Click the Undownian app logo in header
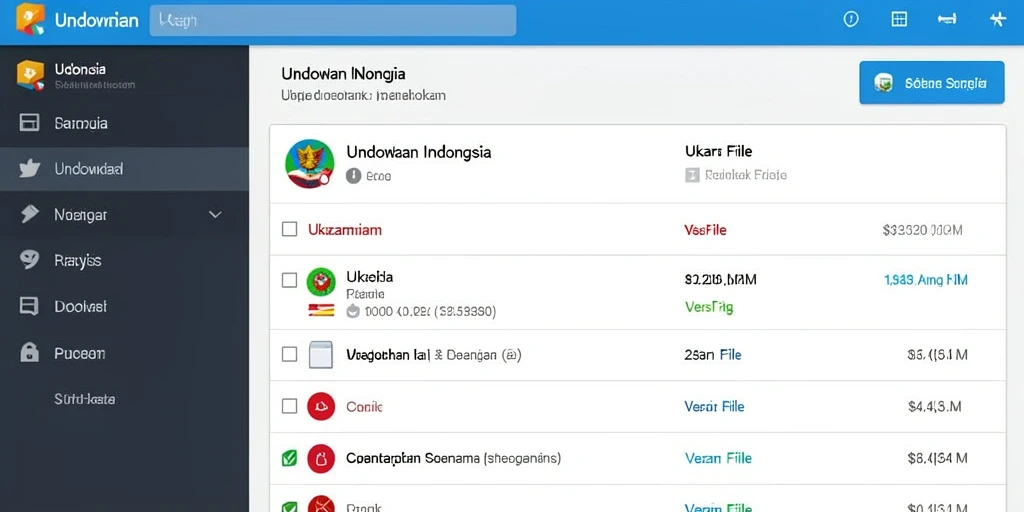 pos(30,20)
